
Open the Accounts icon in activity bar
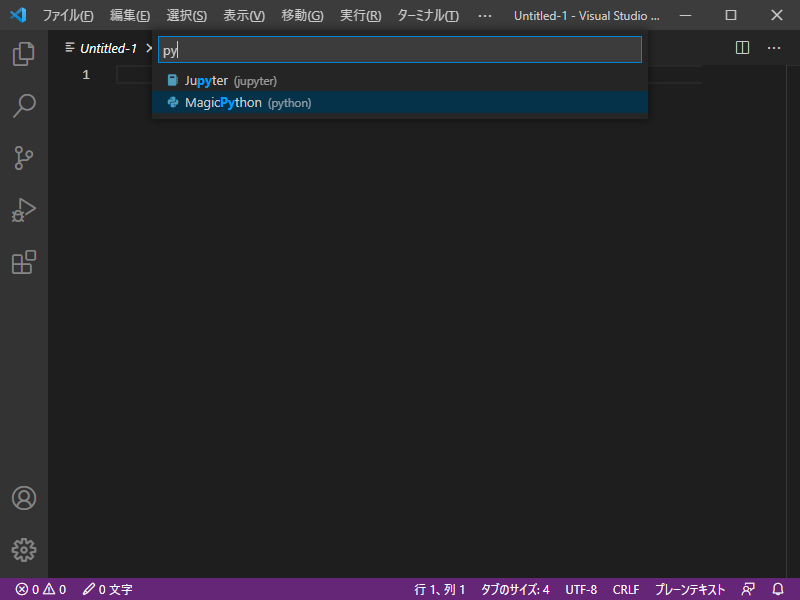pos(23,498)
